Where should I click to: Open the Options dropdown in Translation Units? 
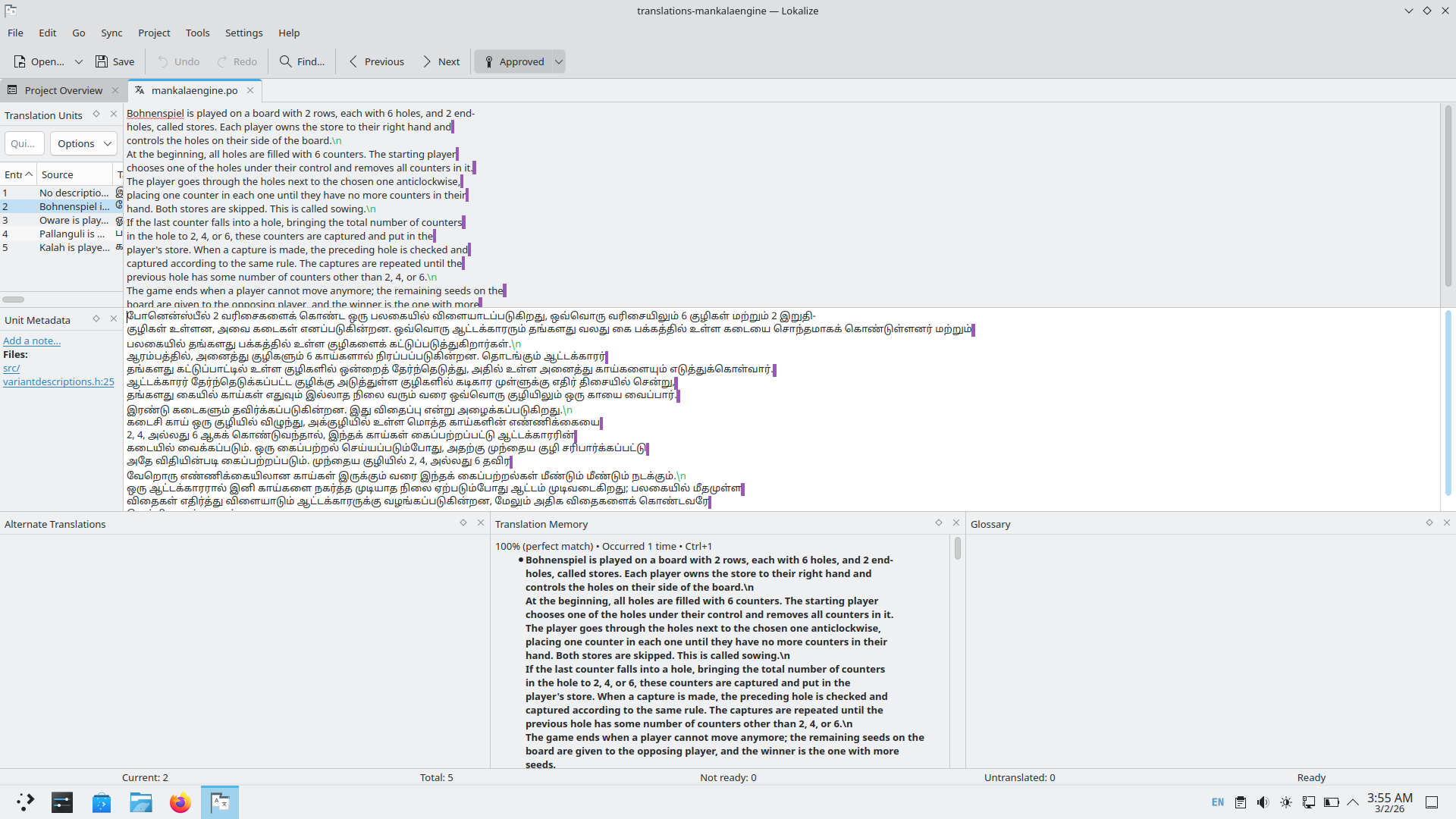point(83,143)
